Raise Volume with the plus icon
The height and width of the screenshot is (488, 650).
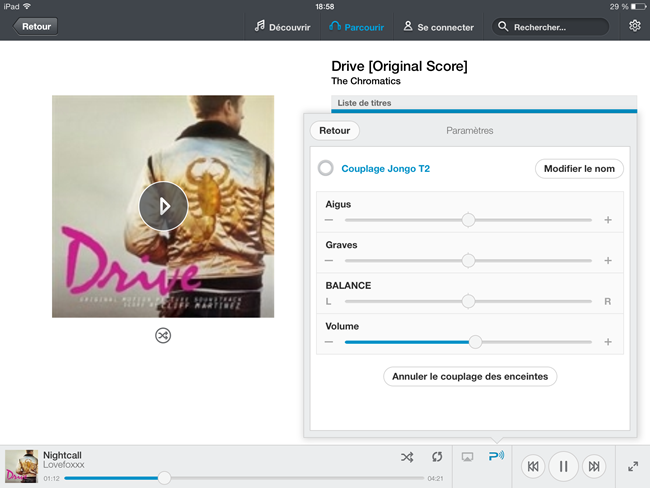[x=608, y=342]
